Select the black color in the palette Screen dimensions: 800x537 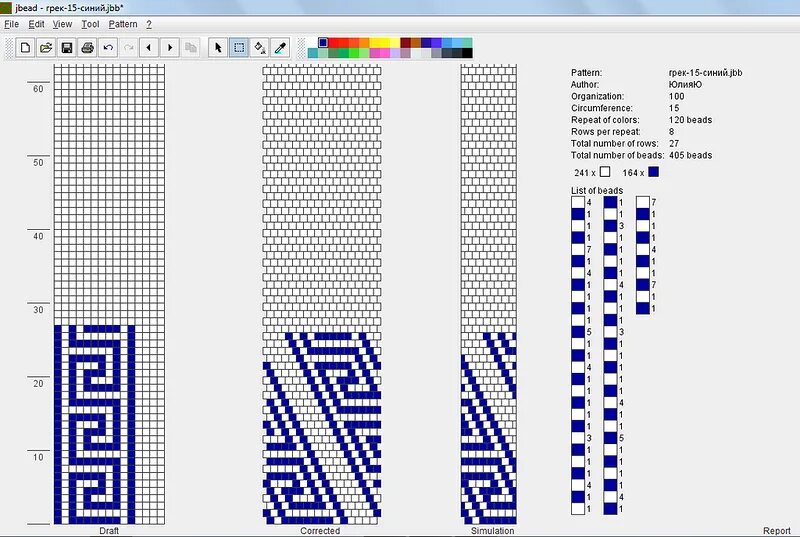[x=467, y=53]
